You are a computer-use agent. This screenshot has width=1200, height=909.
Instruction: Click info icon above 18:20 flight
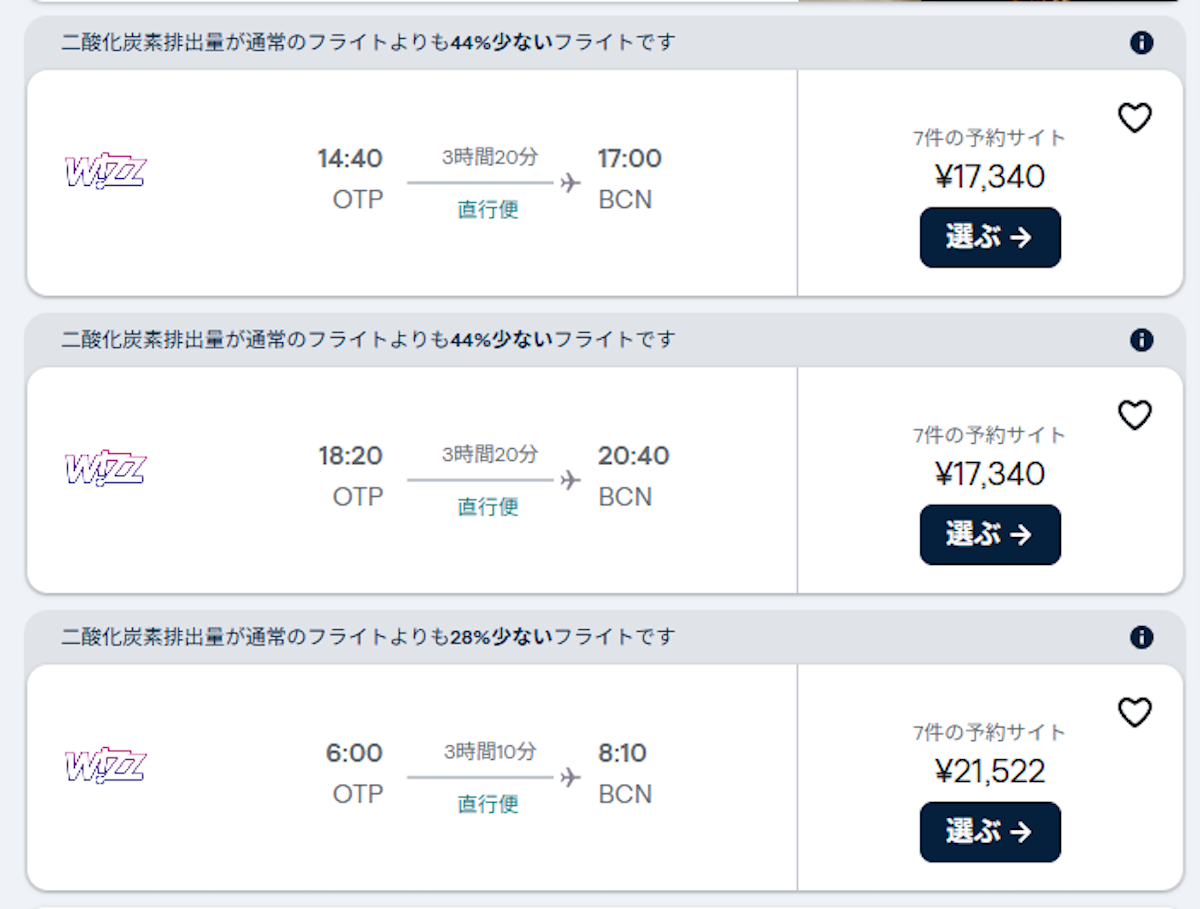[x=1141, y=340]
